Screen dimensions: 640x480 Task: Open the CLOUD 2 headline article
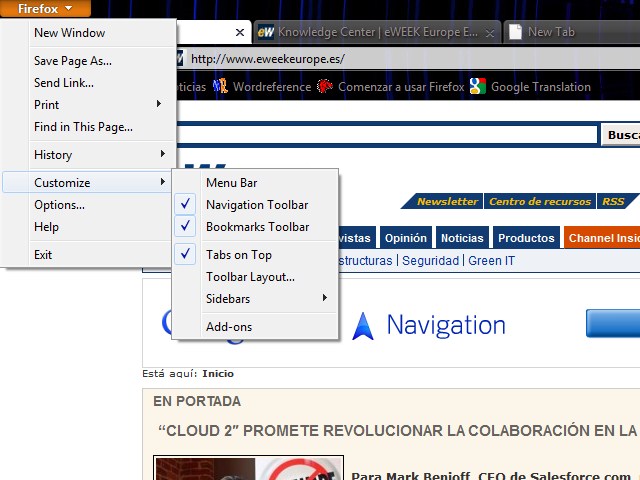coord(398,431)
